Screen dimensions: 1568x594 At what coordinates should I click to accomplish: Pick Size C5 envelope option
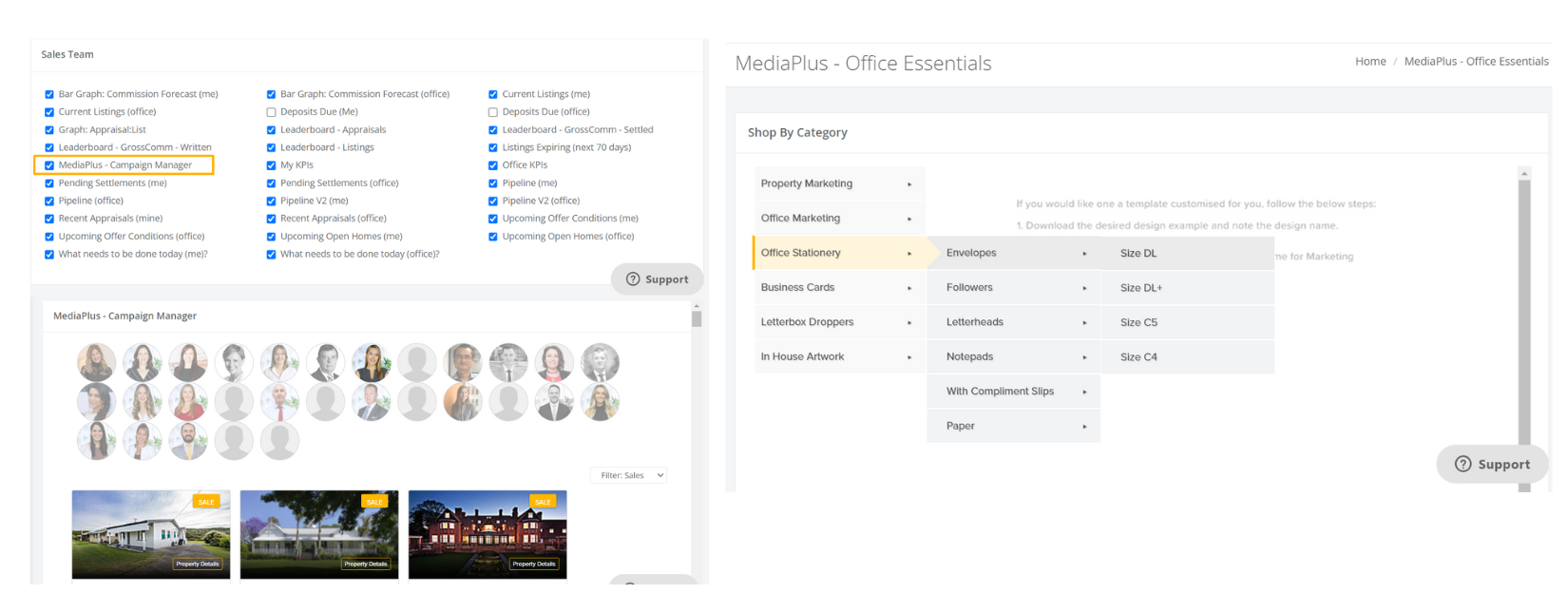pyautogui.click(x=1187, y=322)
